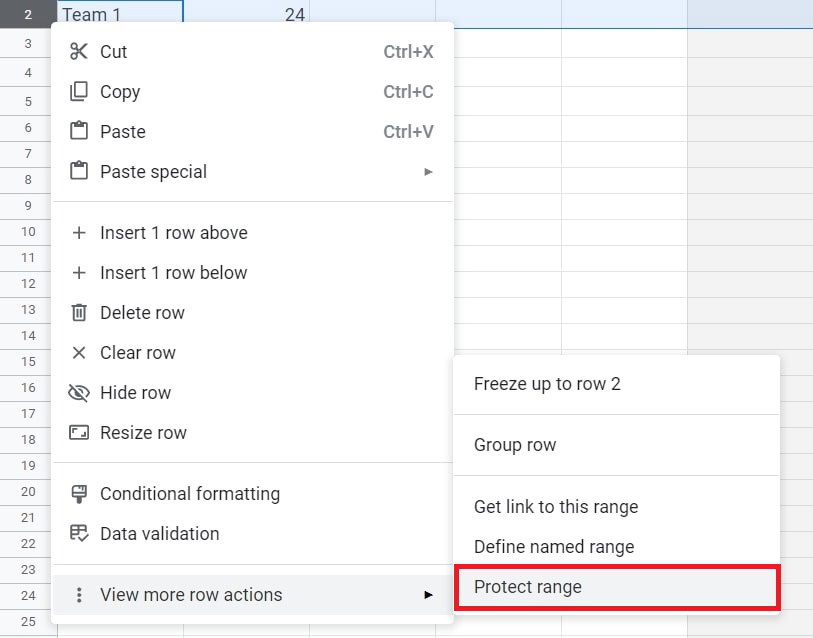Click the Paste special clipboard icon

(x=79, y=171)
